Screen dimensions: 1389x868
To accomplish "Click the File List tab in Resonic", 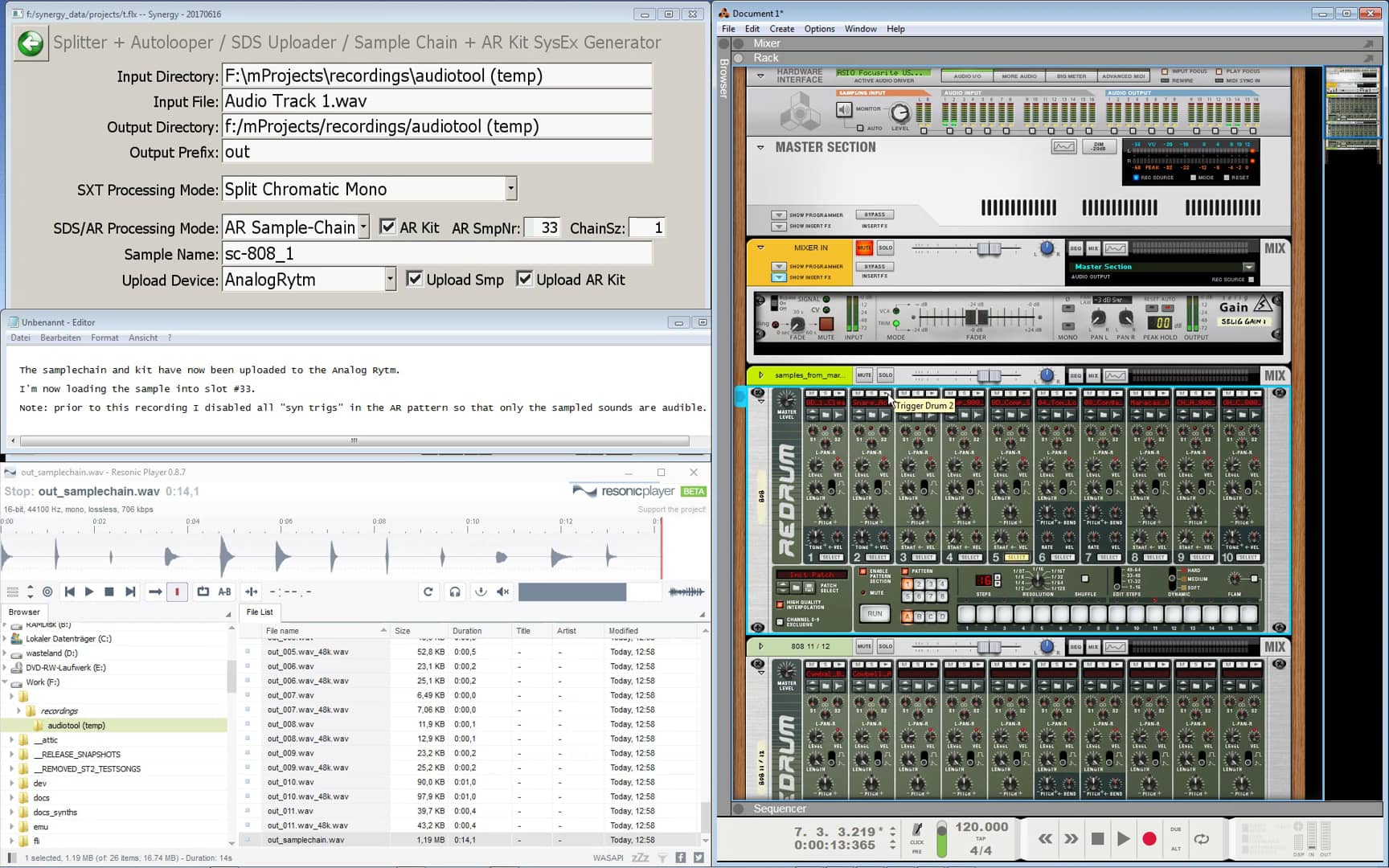I will [x=260, y=612].
